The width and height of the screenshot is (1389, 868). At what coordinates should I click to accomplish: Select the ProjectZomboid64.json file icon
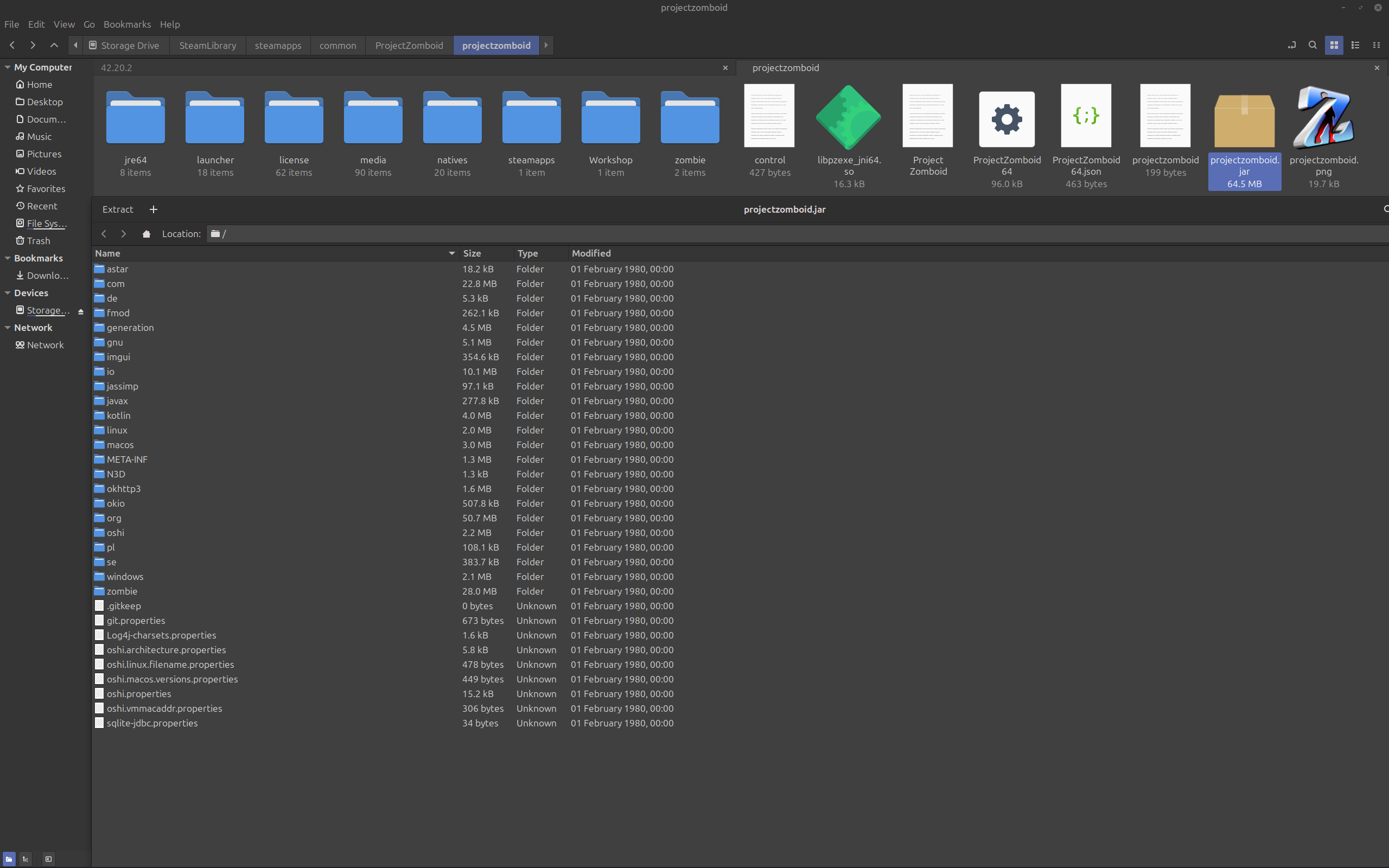pyautogui.click(x=1086, y=116)
